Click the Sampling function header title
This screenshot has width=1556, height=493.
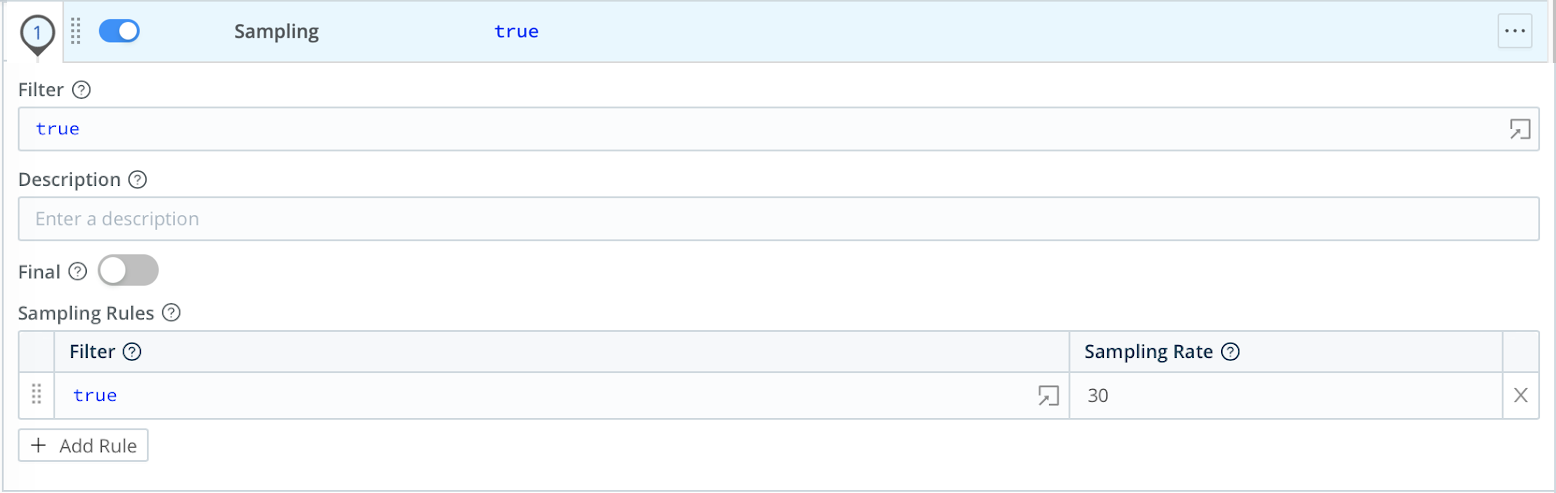[x=276, y=31]
